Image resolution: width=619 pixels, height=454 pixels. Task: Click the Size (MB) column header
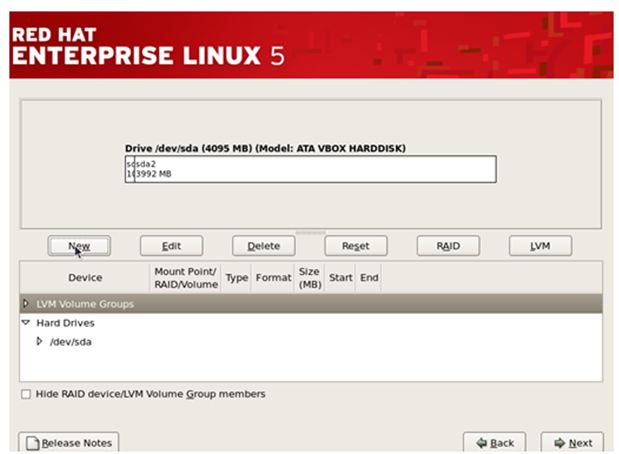(x=310, y=278)
